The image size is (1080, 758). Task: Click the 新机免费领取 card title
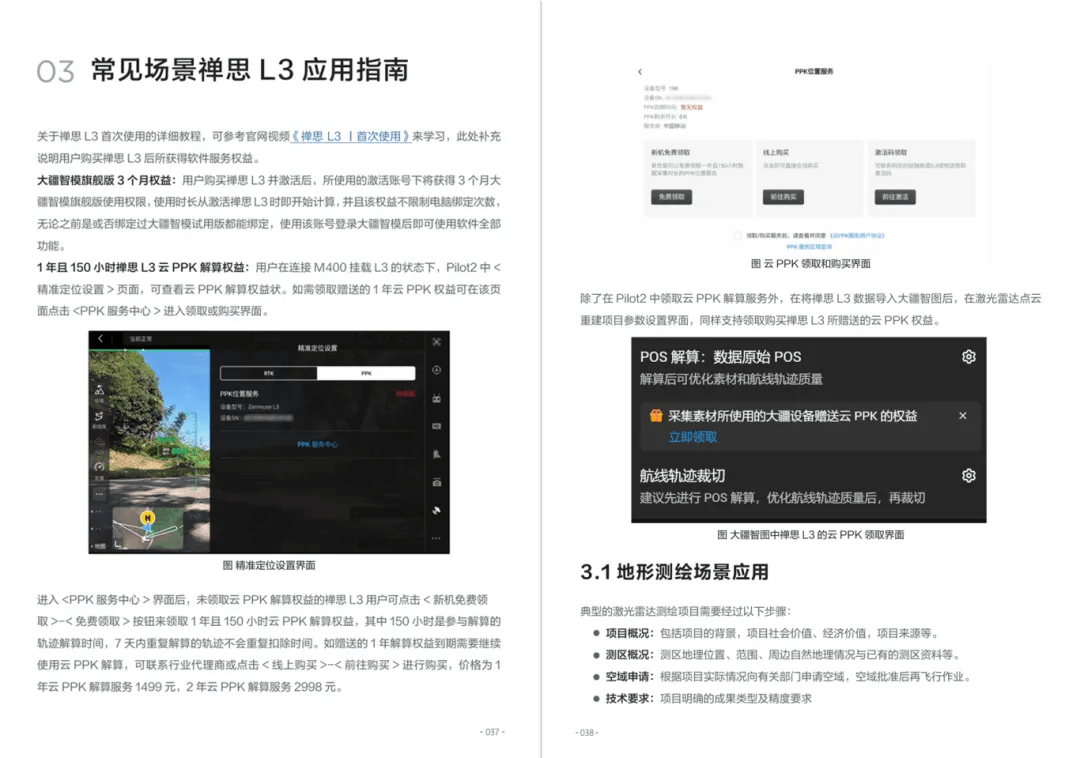pos(670,152)
